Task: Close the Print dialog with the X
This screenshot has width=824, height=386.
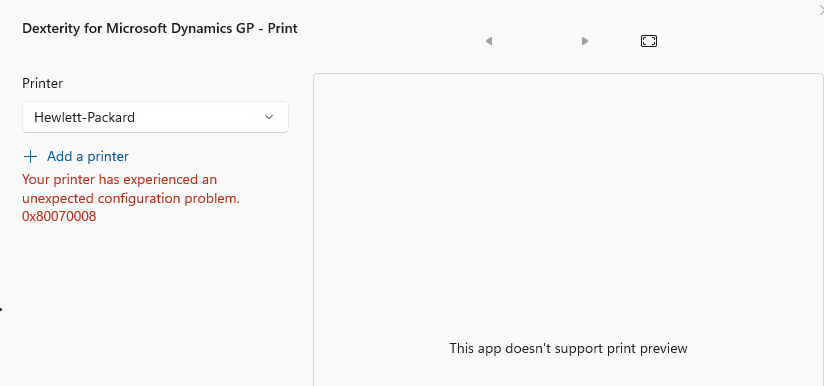Action: [x=821, y=9]
